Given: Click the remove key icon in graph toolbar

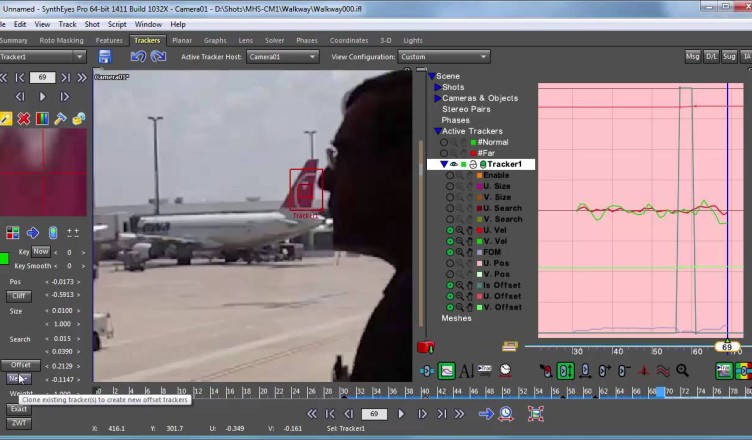Looking at the screenshot, I should 624,370.
